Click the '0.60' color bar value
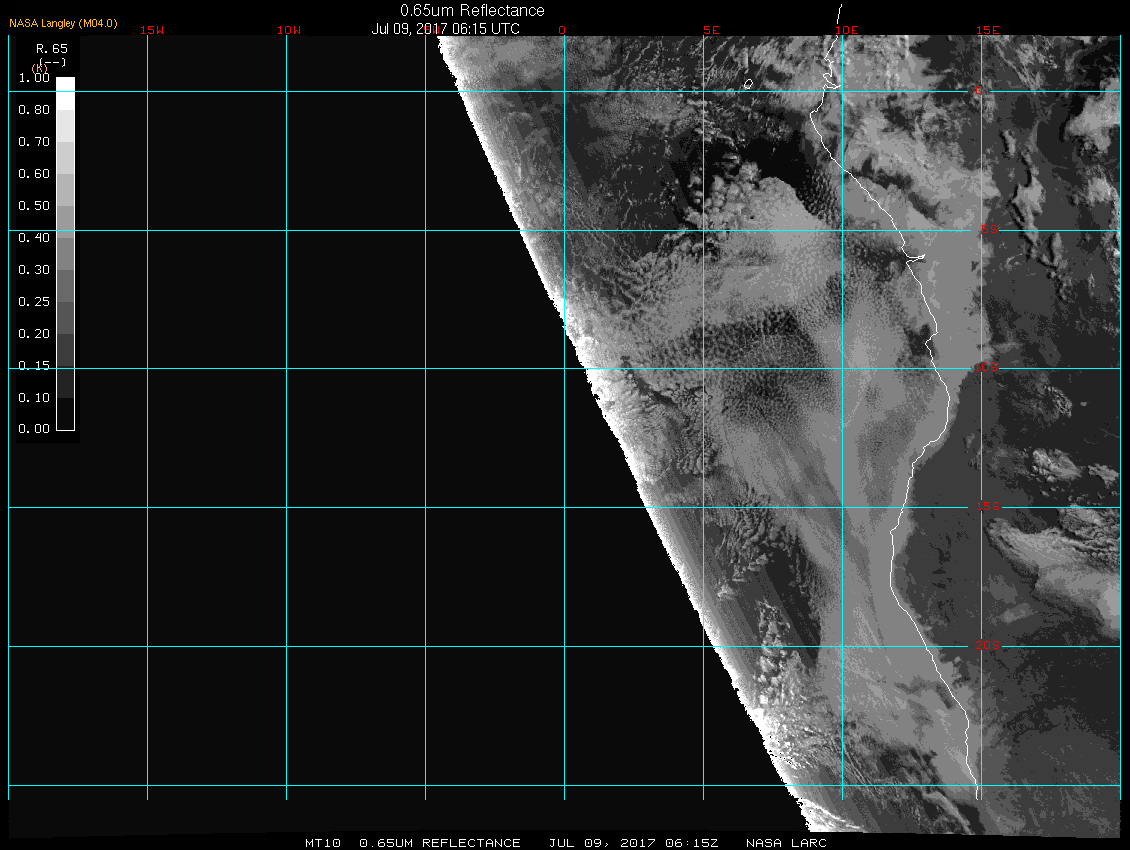The width and height of the screenshot is (1130, 850). pyautogui.click(x=34, y=174)
